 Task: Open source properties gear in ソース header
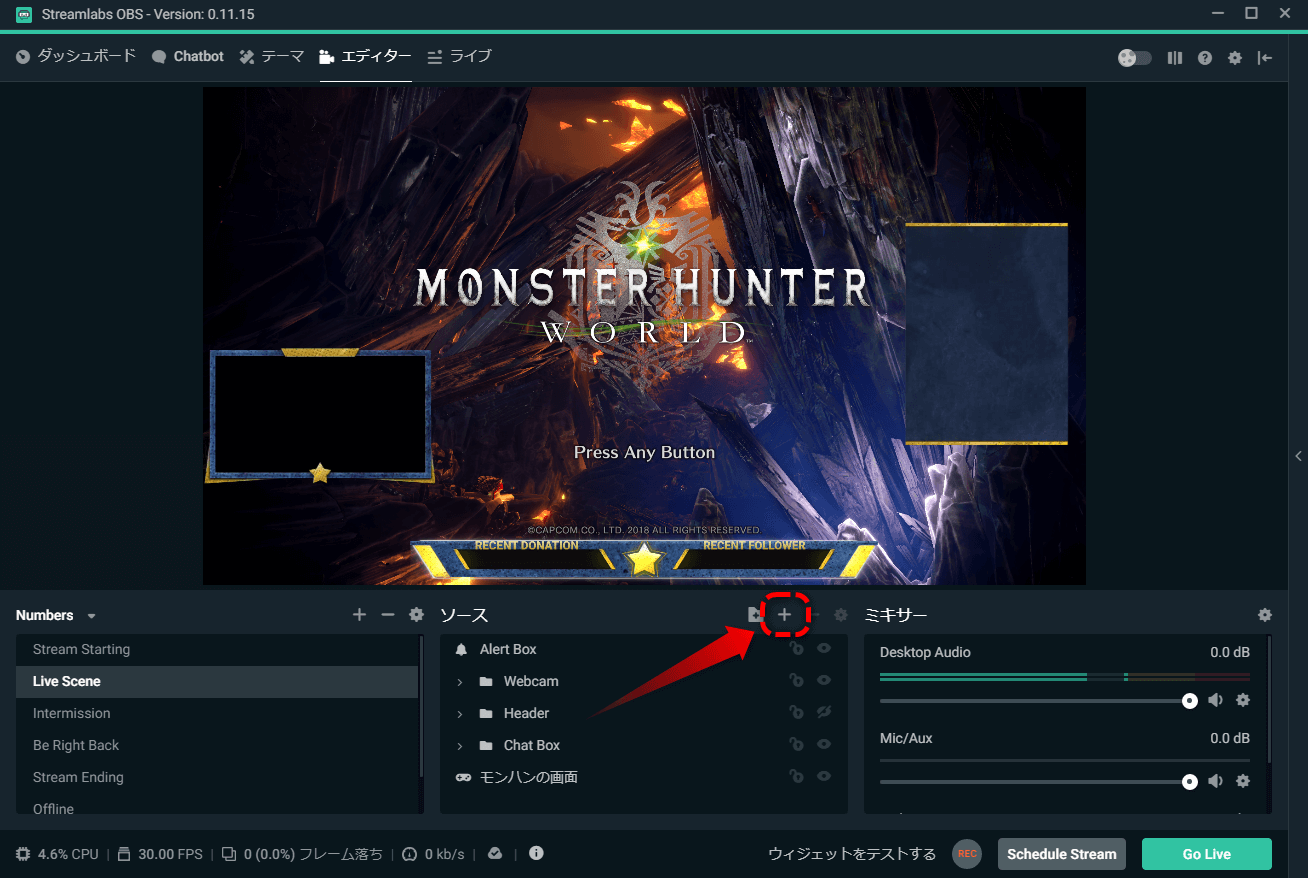[x=841, y=615]
